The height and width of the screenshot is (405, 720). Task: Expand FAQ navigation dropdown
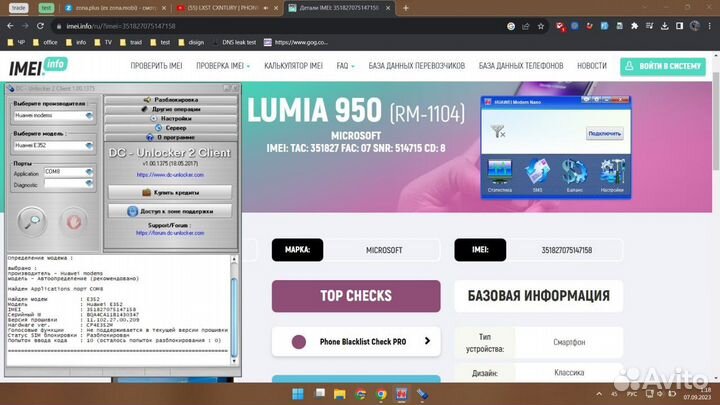pyautogui.click(x=345, y=66)
